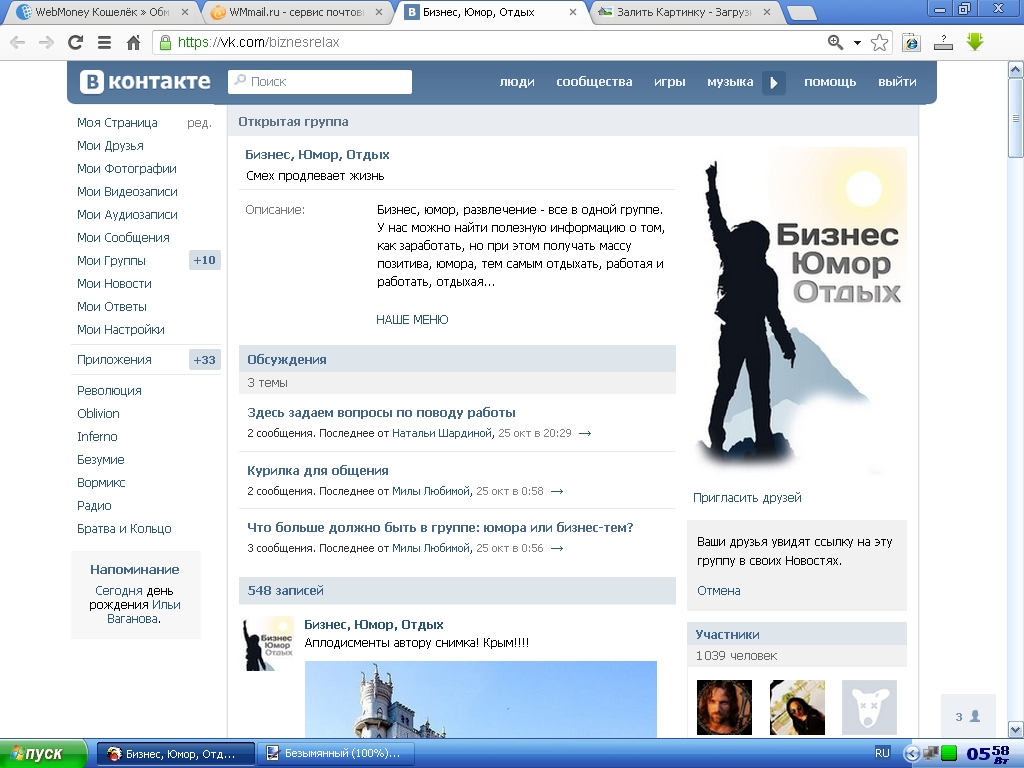Open Мои Сообщения in left sidebar
Screen dimensions: 1024x768
[123, 238]
